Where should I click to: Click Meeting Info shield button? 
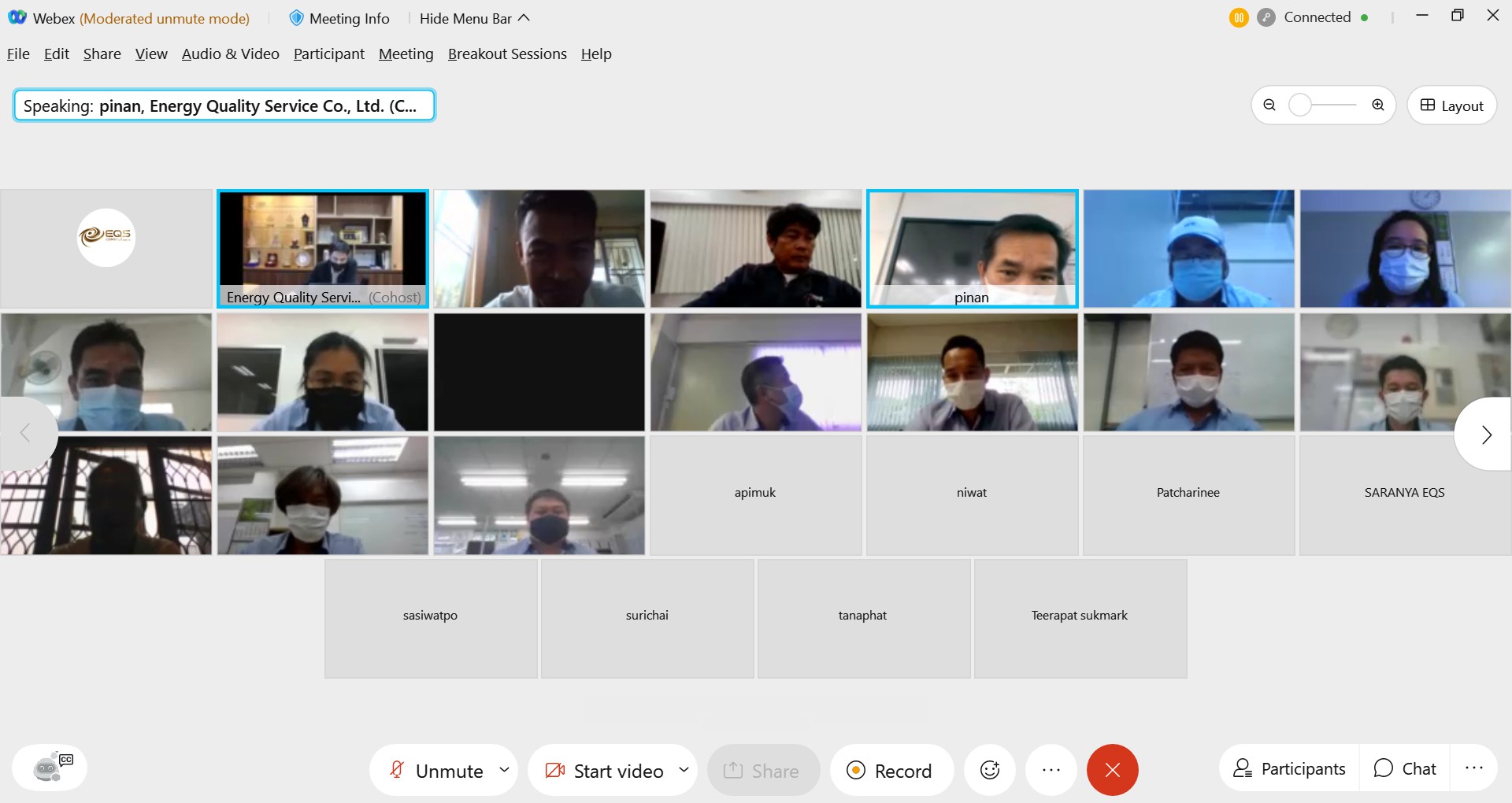339,18
